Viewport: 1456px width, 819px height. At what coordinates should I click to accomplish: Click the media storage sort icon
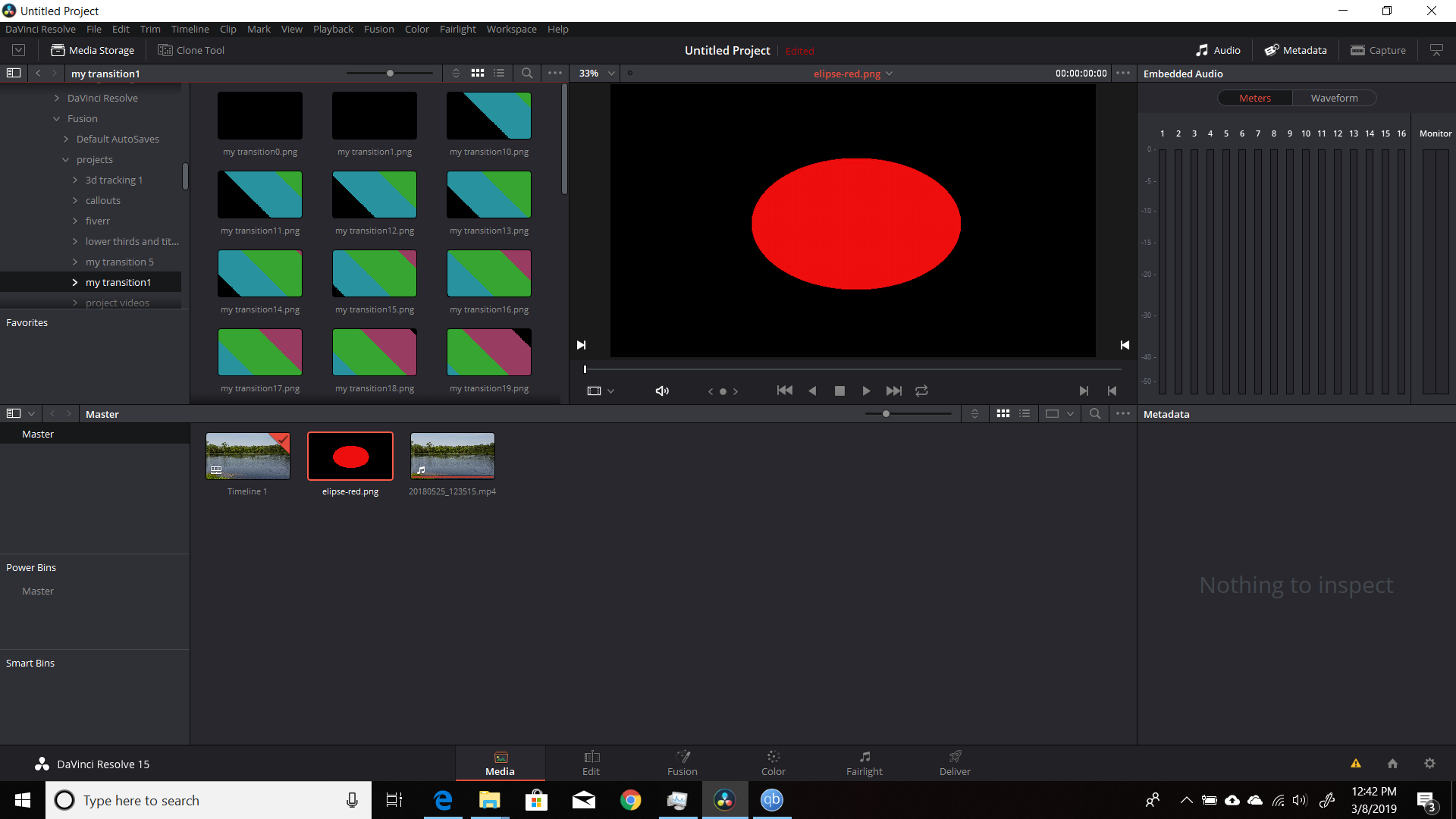456,74
